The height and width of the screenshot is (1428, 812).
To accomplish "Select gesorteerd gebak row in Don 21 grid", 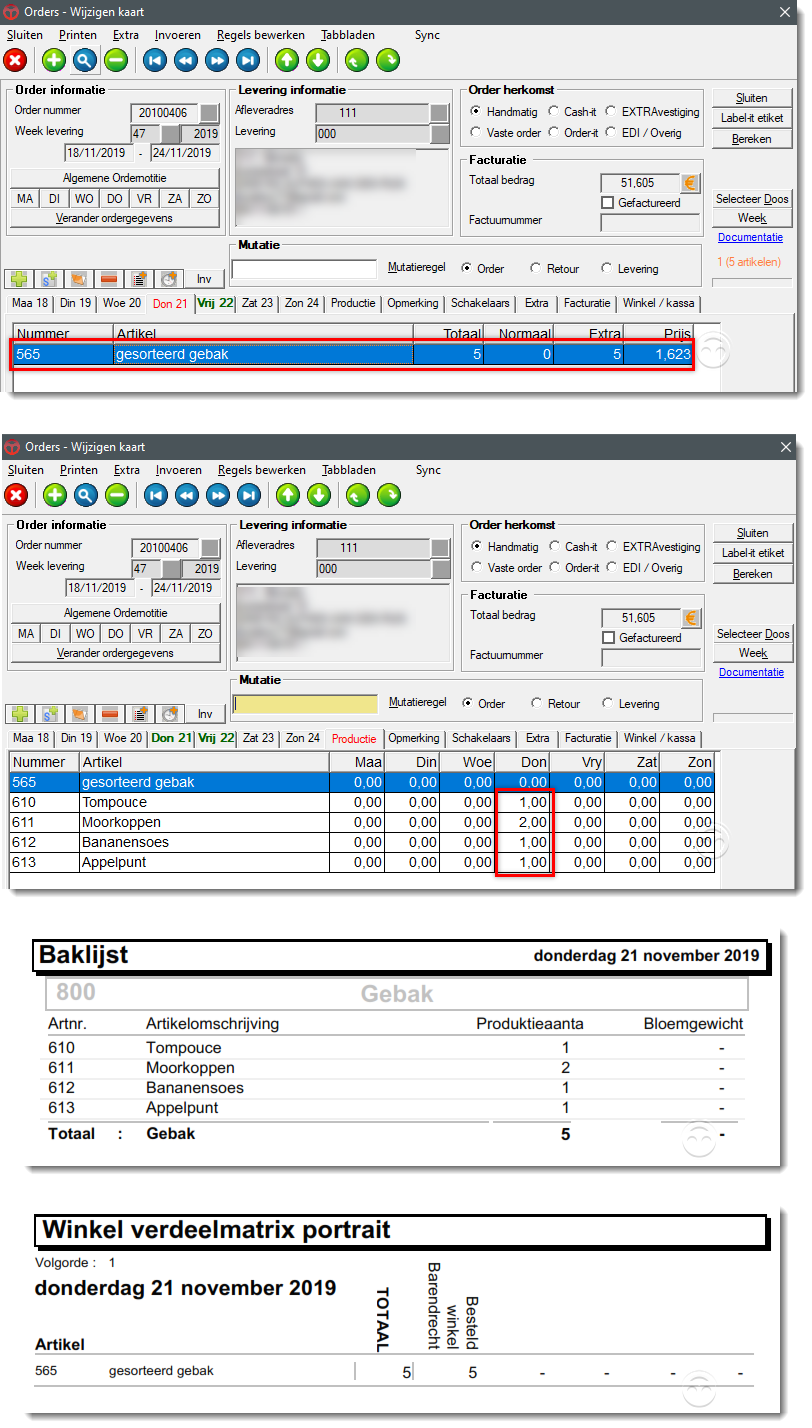I will pyautogui.click(x=352, y=354).
